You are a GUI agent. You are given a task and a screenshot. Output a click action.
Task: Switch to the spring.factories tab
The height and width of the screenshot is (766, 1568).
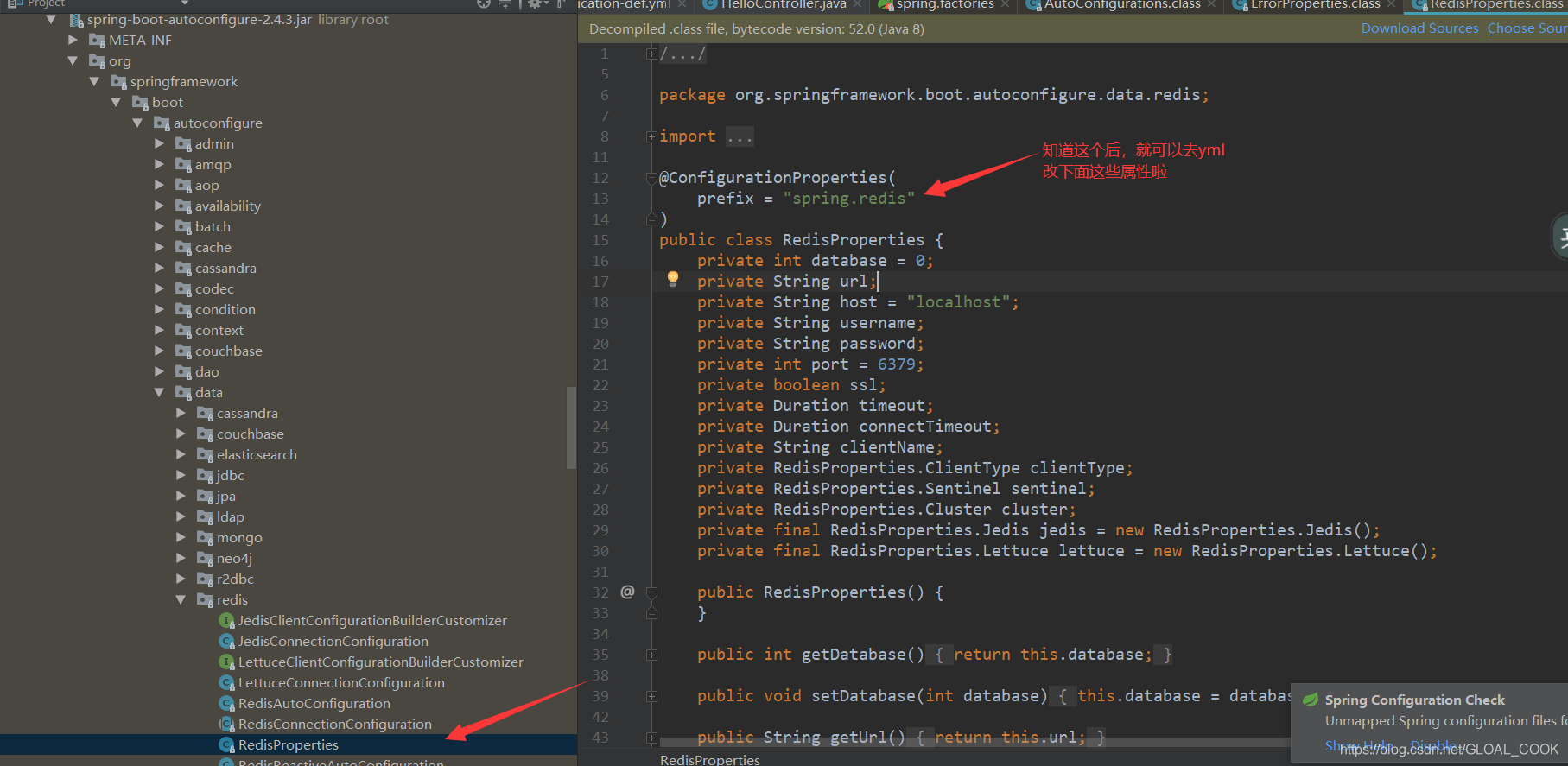tap(945, 5)
